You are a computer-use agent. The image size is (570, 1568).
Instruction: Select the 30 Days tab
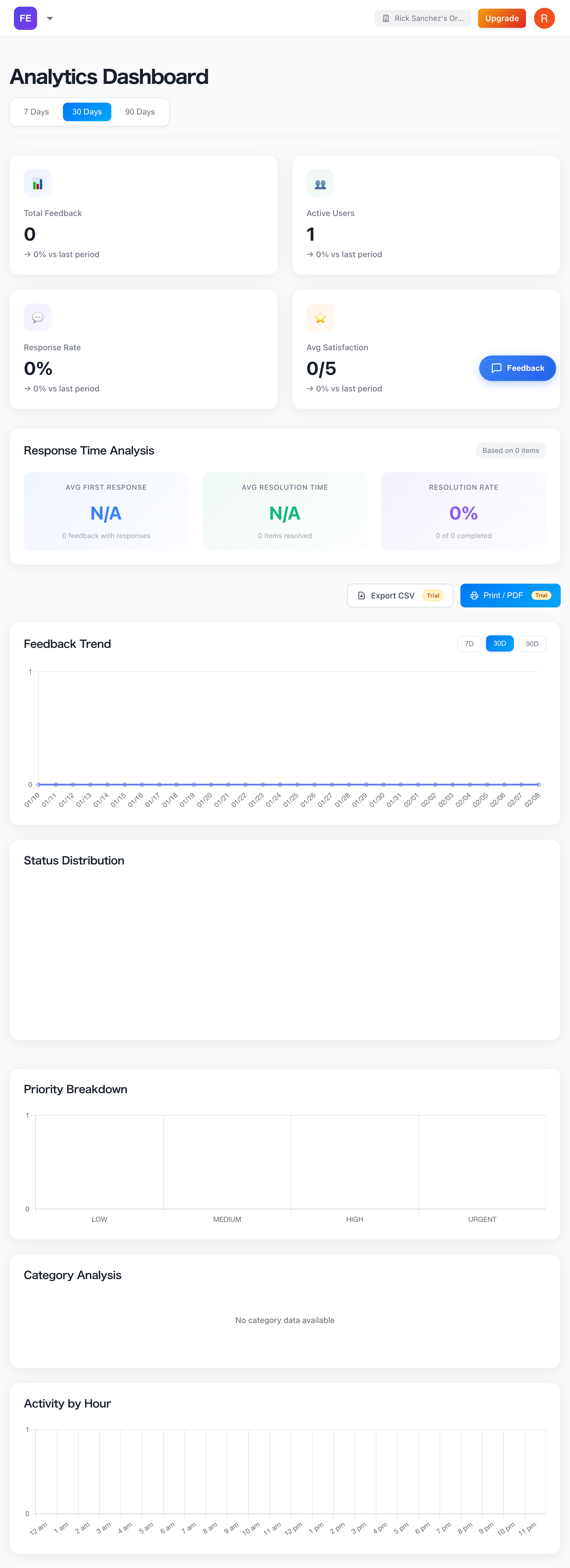[x=87, y=112]
